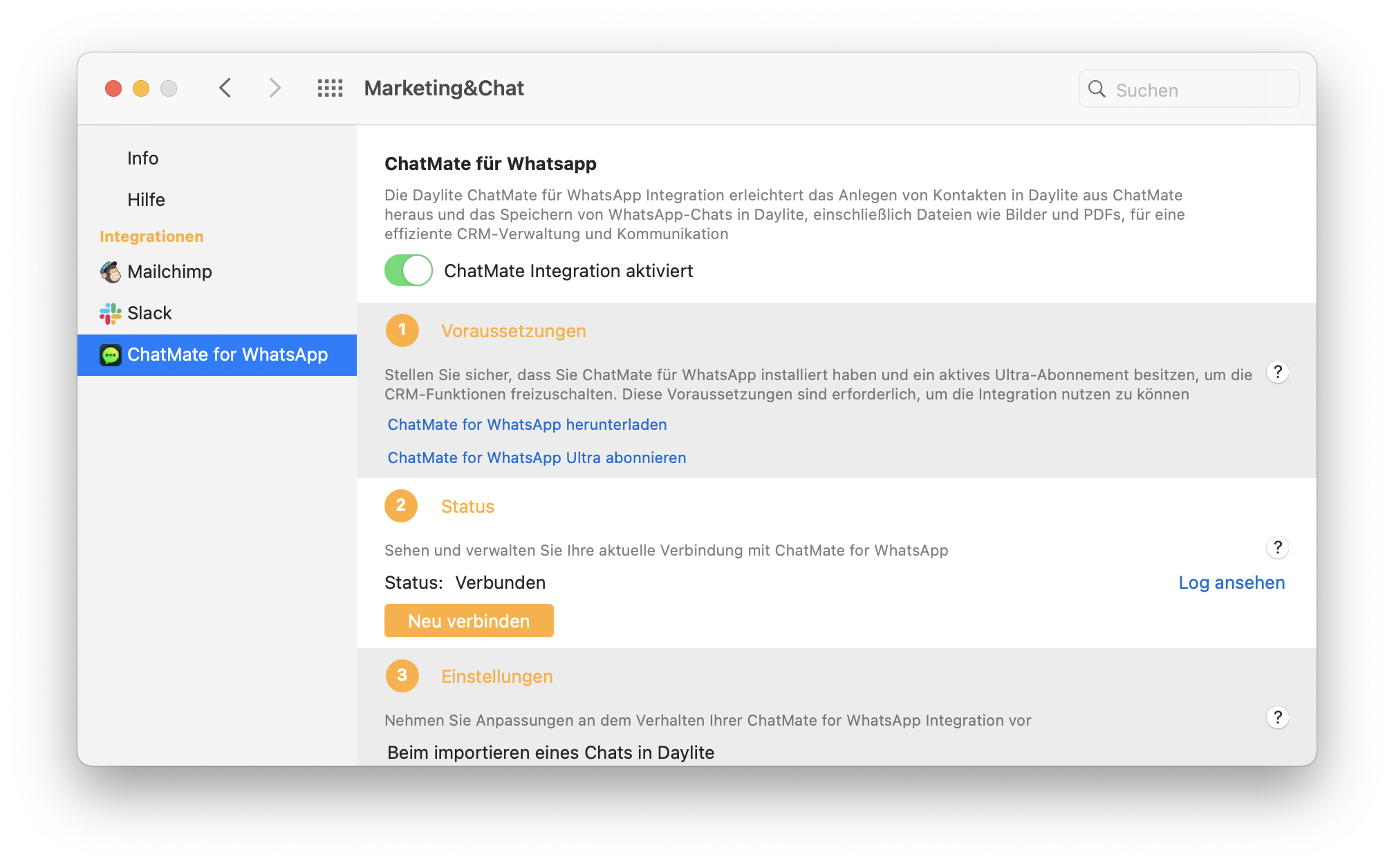The image size is (1394, 868).
Task: Click ChatMate for WhatsApp Ultra abonnieren link
Action: (x=537, y=457)
